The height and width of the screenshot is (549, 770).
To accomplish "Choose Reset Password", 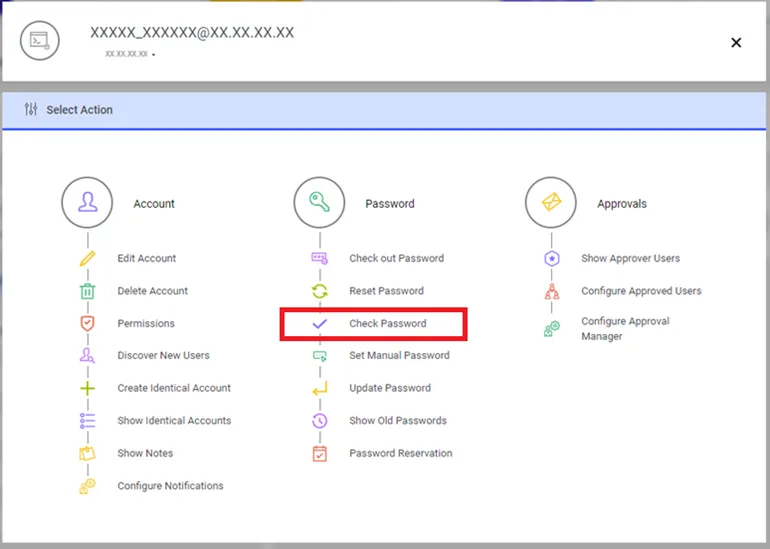I will point(386,291).
